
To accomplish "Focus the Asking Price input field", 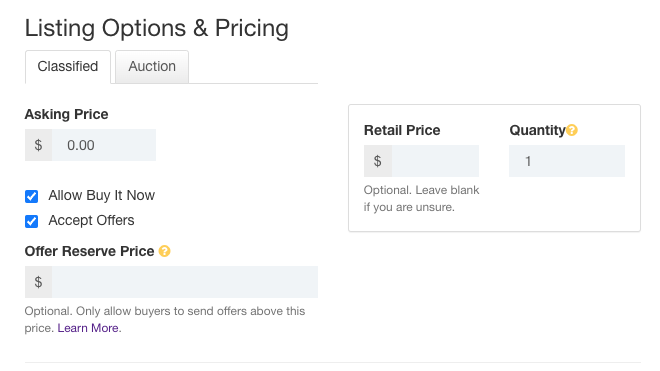I will pos(104,145).
